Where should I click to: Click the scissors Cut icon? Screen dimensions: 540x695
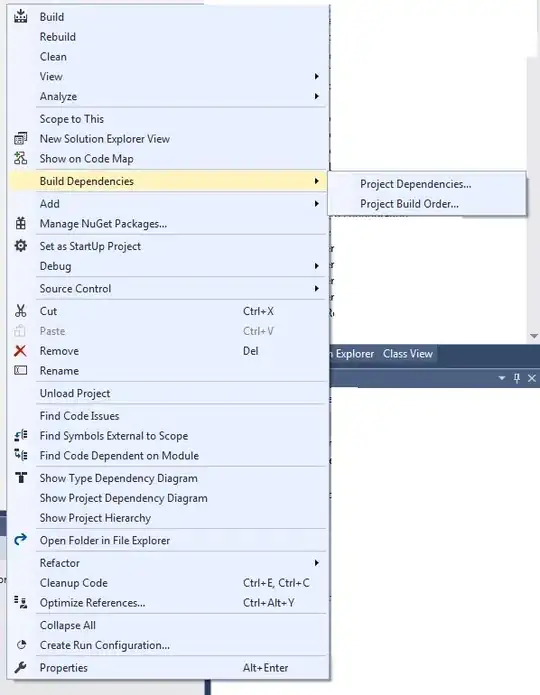point(20,311)
